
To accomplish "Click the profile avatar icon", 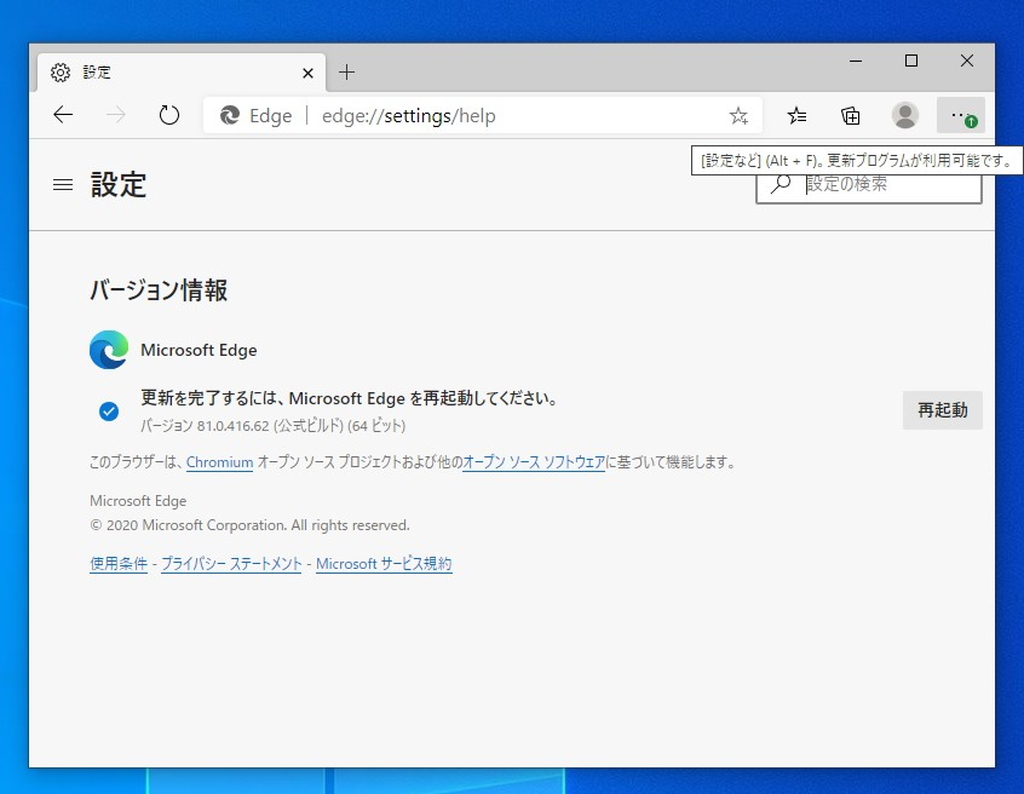I will point(905,116).
